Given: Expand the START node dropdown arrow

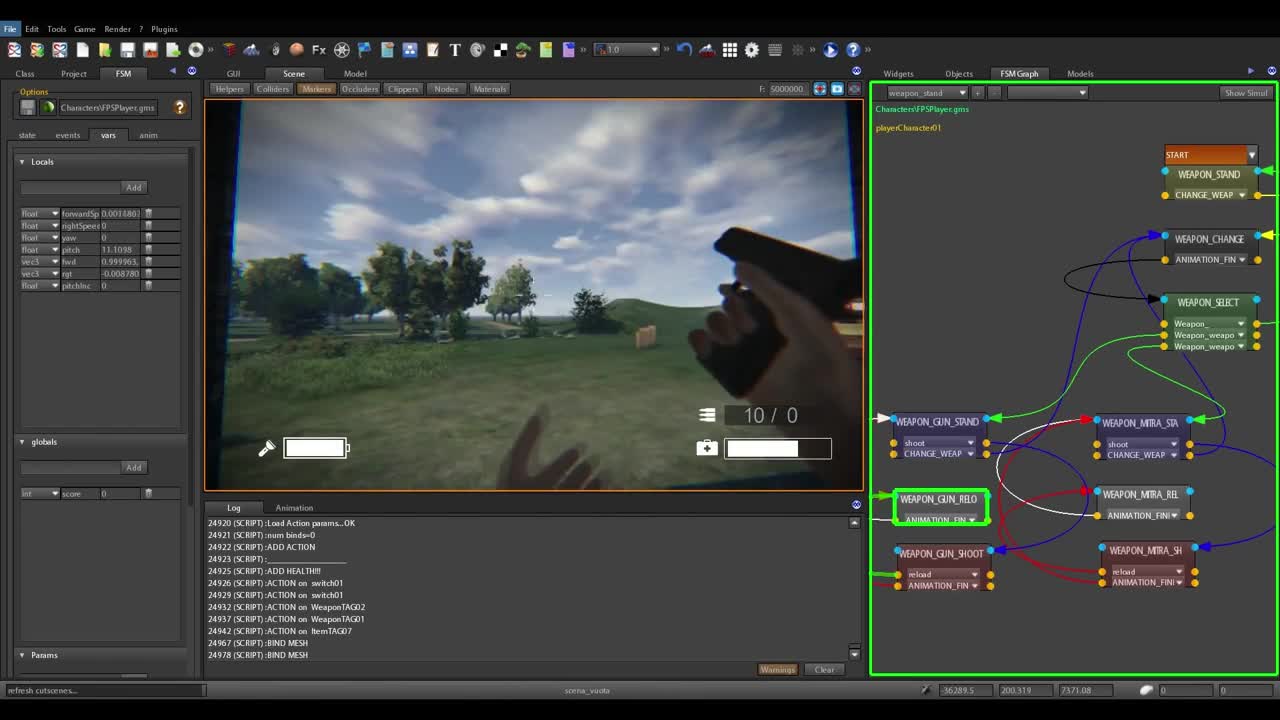Looking at the screenshot, I should 1251,154.
